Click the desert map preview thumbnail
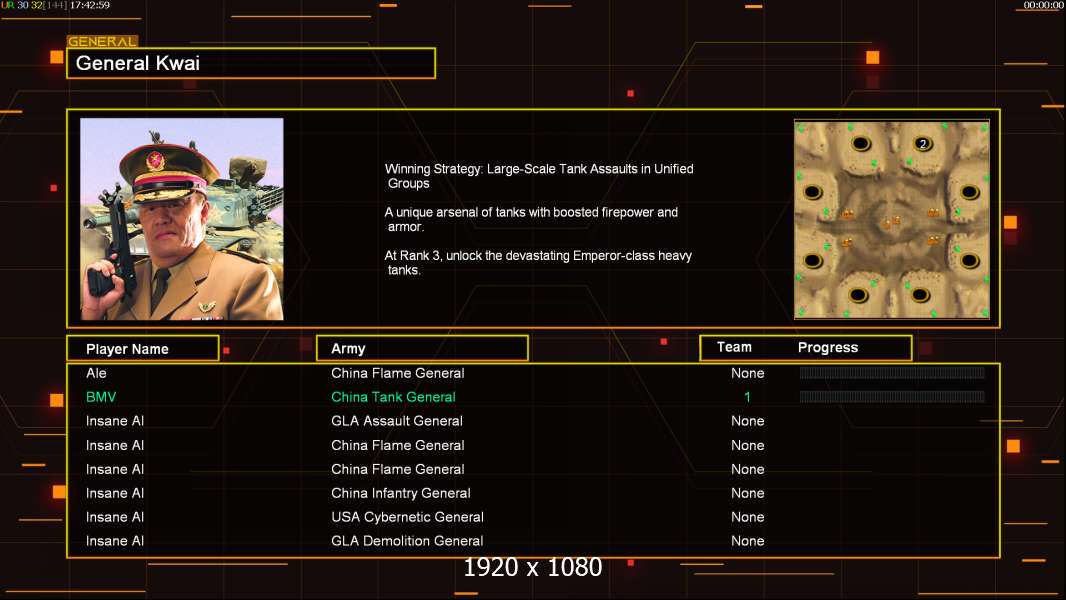 coord(892,219)
